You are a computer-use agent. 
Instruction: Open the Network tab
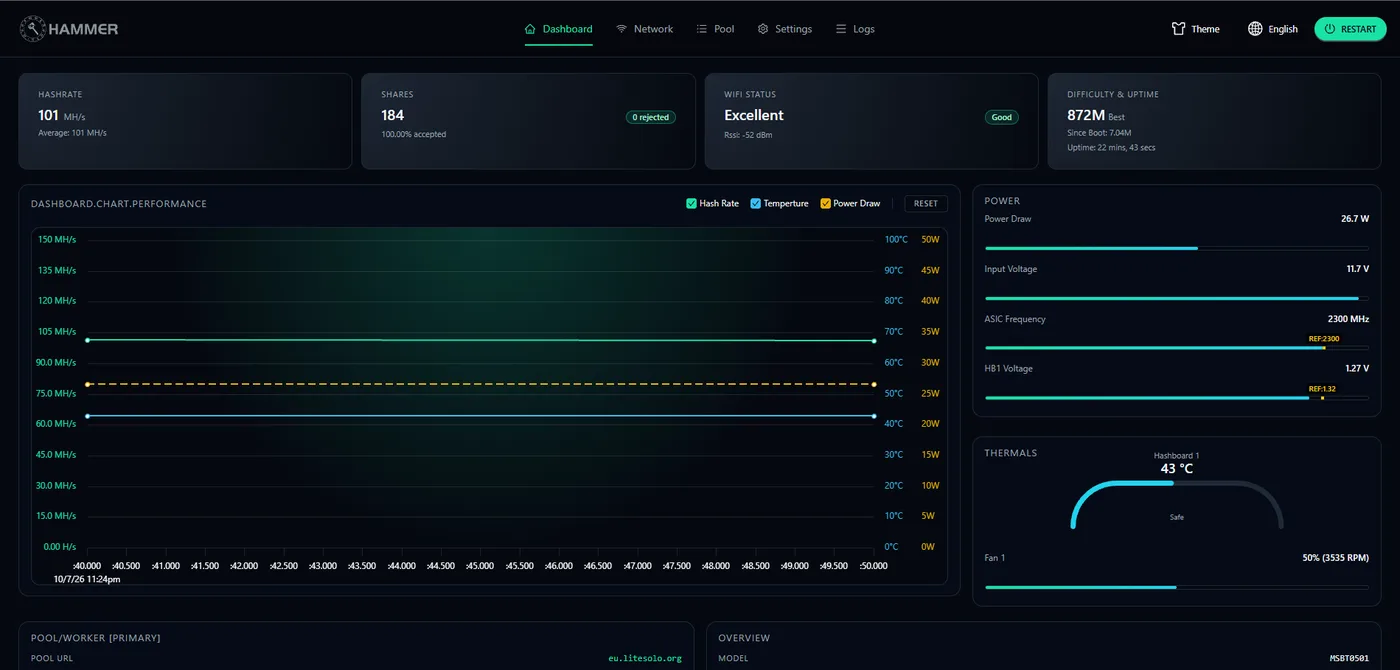[644, 29]
